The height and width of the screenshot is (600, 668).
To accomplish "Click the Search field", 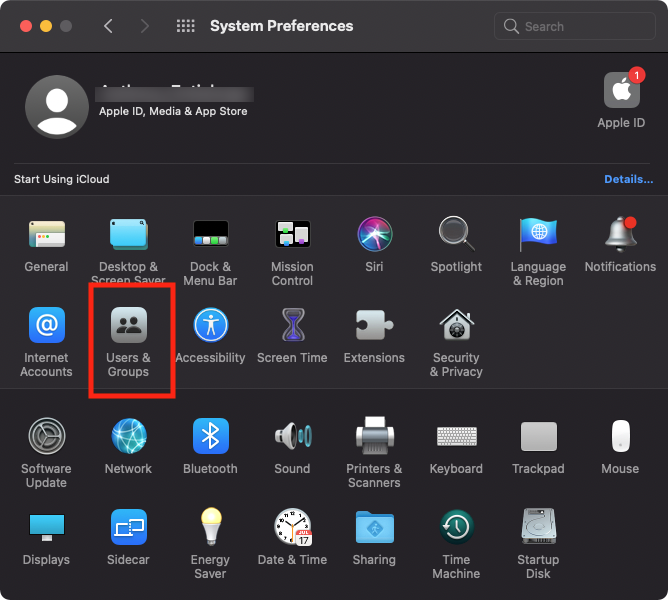I will 575,26.
